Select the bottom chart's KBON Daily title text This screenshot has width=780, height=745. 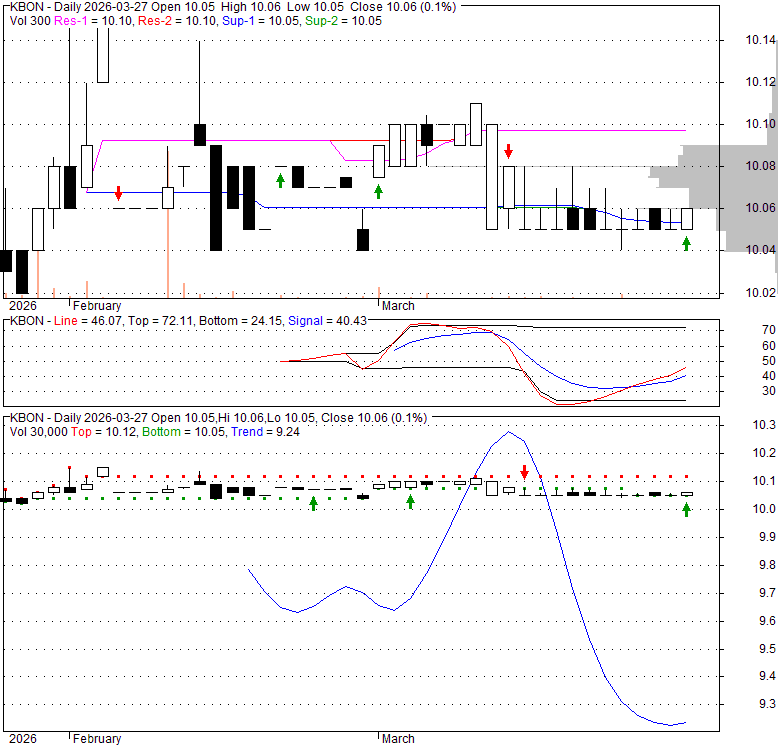218,418
